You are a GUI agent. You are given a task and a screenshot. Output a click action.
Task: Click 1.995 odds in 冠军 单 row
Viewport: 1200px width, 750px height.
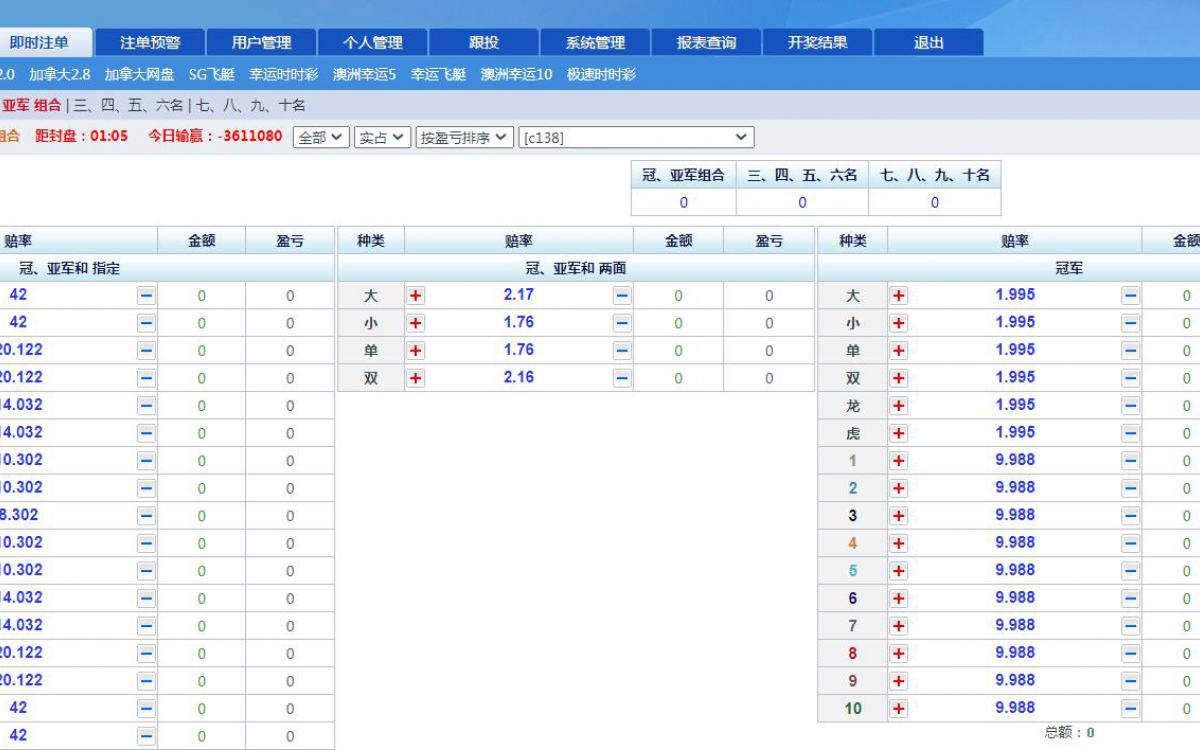(1015, 350)
